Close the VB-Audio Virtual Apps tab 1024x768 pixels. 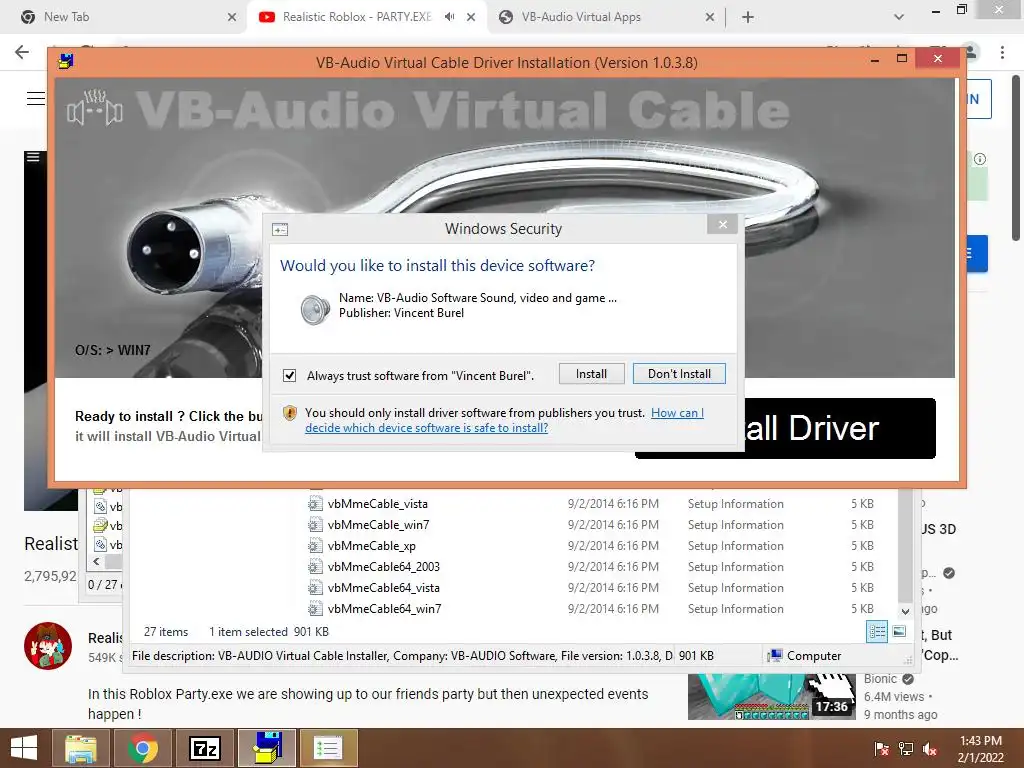(x=710, y=17)
